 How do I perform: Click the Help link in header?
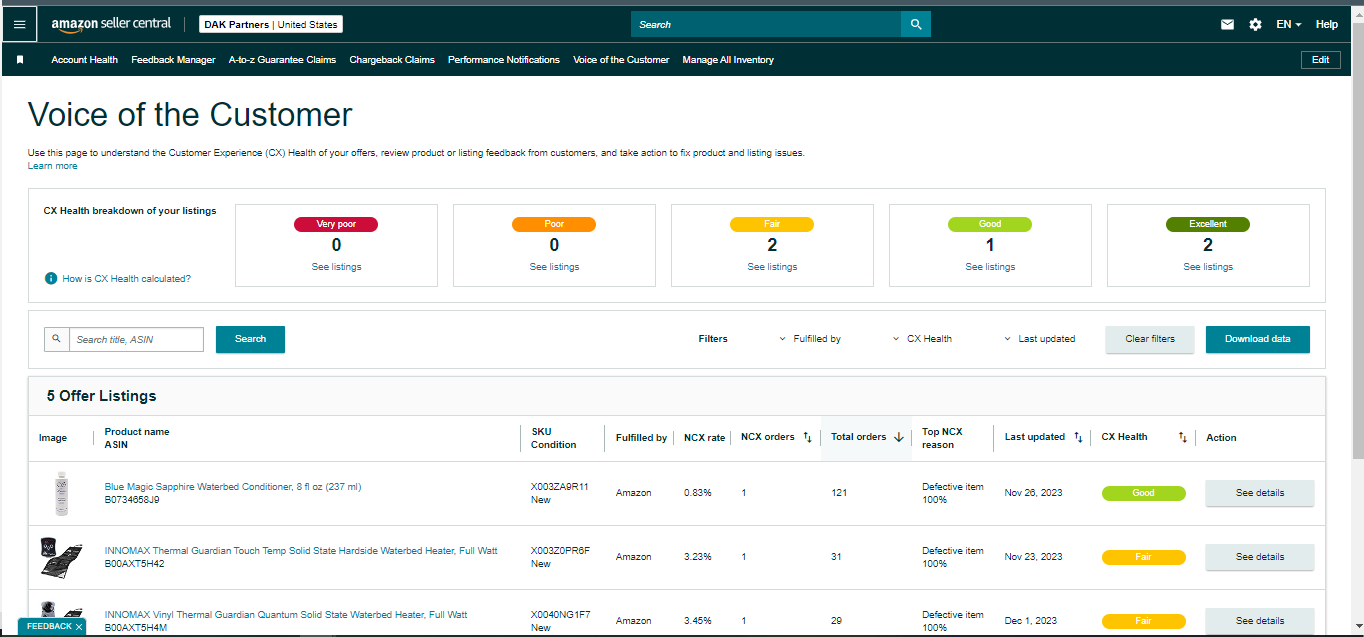click(1327, 24)
